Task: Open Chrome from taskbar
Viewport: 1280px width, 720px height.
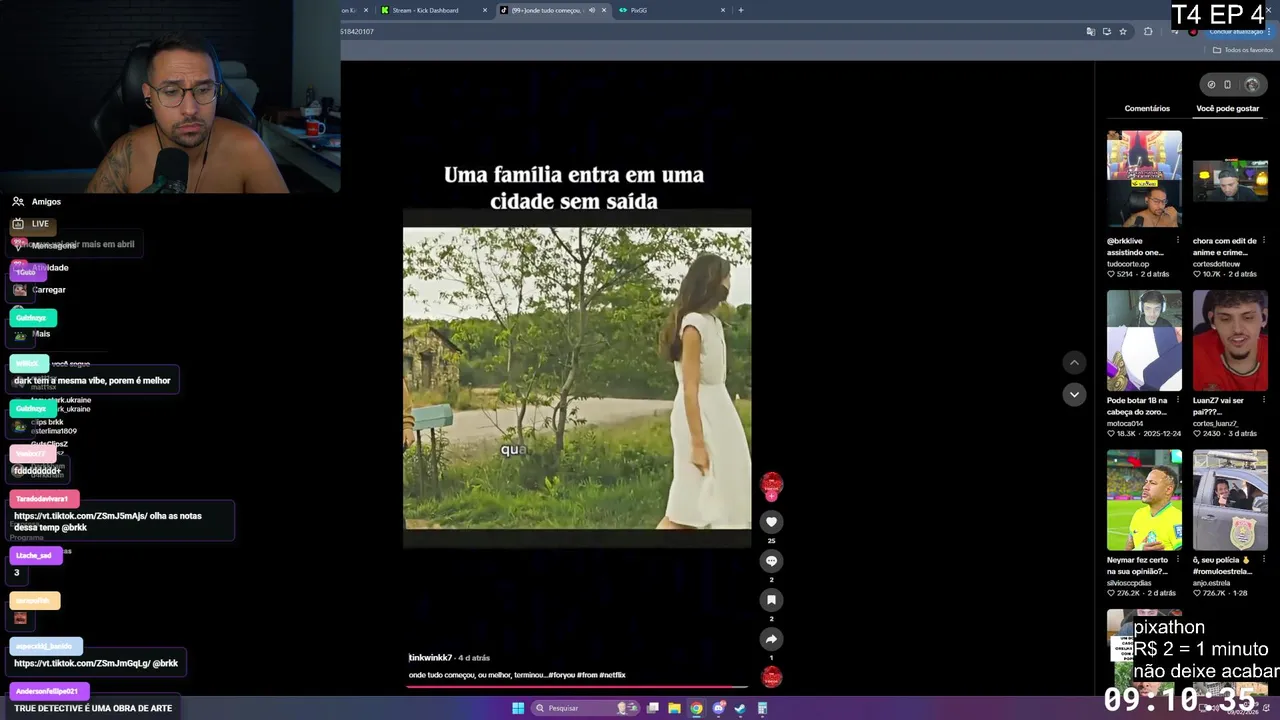Action: [696, 708]
